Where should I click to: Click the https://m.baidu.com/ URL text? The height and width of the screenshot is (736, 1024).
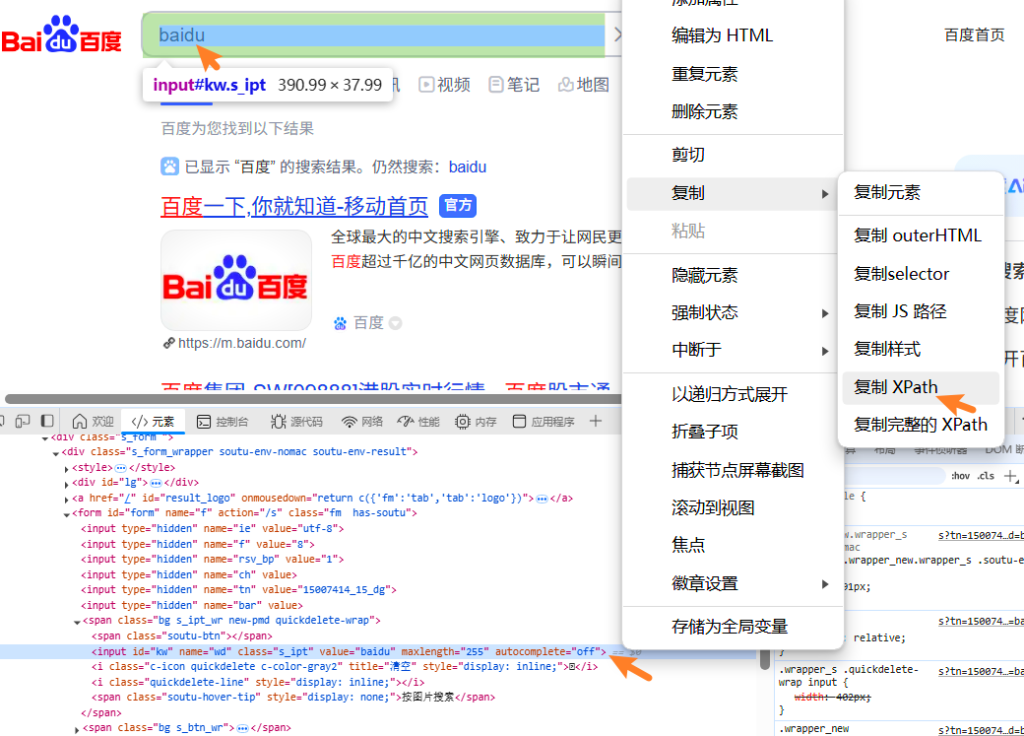[x=242, y=343]
